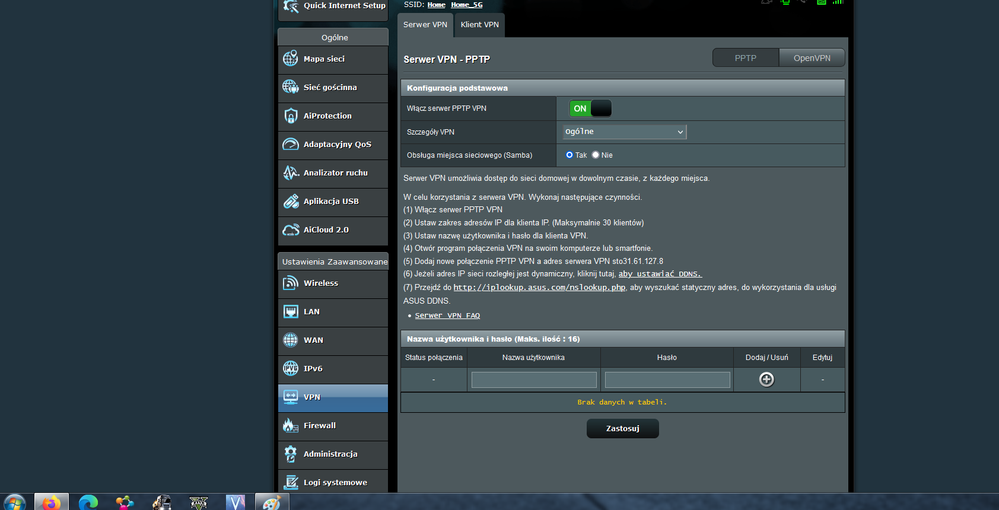Toggle the PPTP VPN server ON switch

pos(590,108)
